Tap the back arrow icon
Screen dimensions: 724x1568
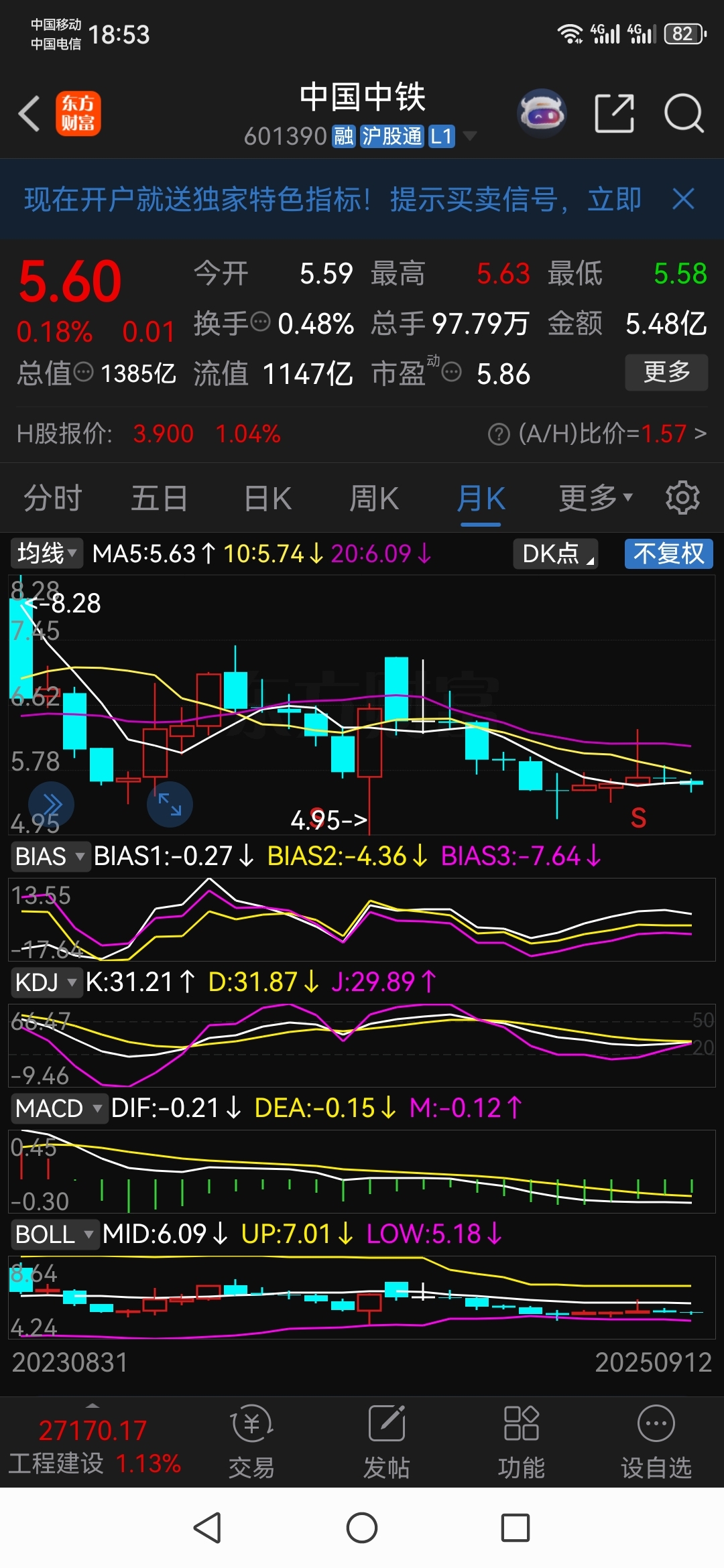click(x=29, y=113)
